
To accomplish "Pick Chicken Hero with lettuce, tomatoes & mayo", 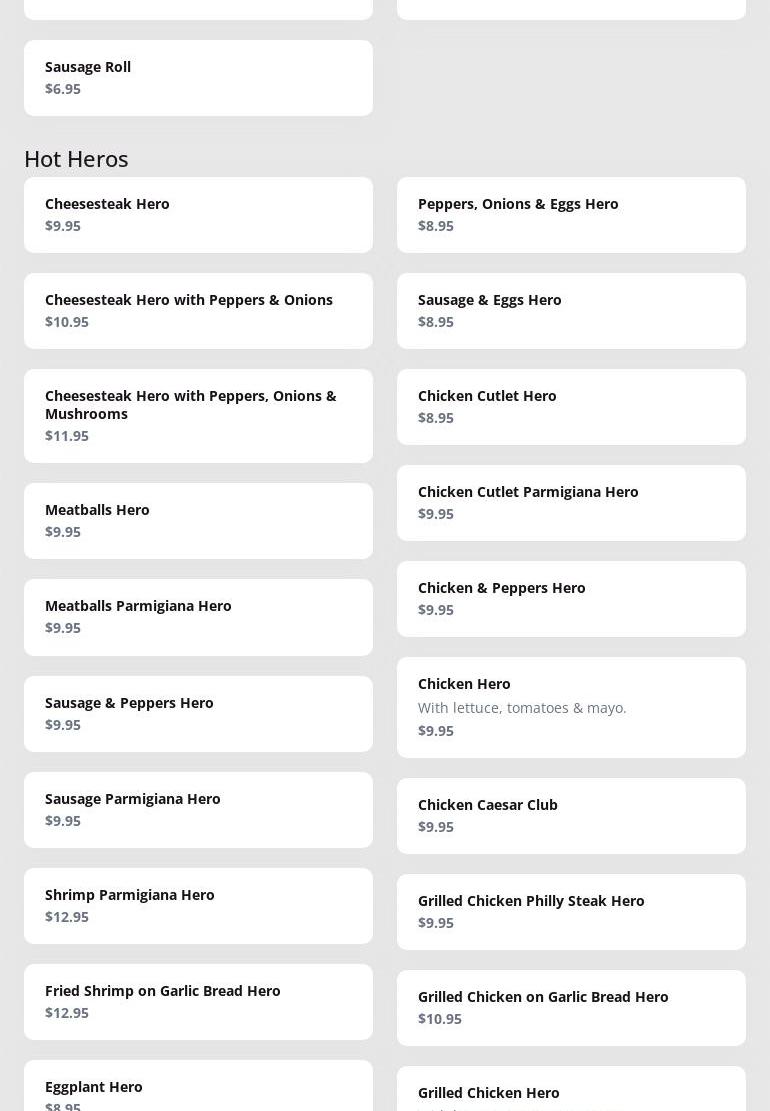I will pyautogui.click(x=571, y=707).
